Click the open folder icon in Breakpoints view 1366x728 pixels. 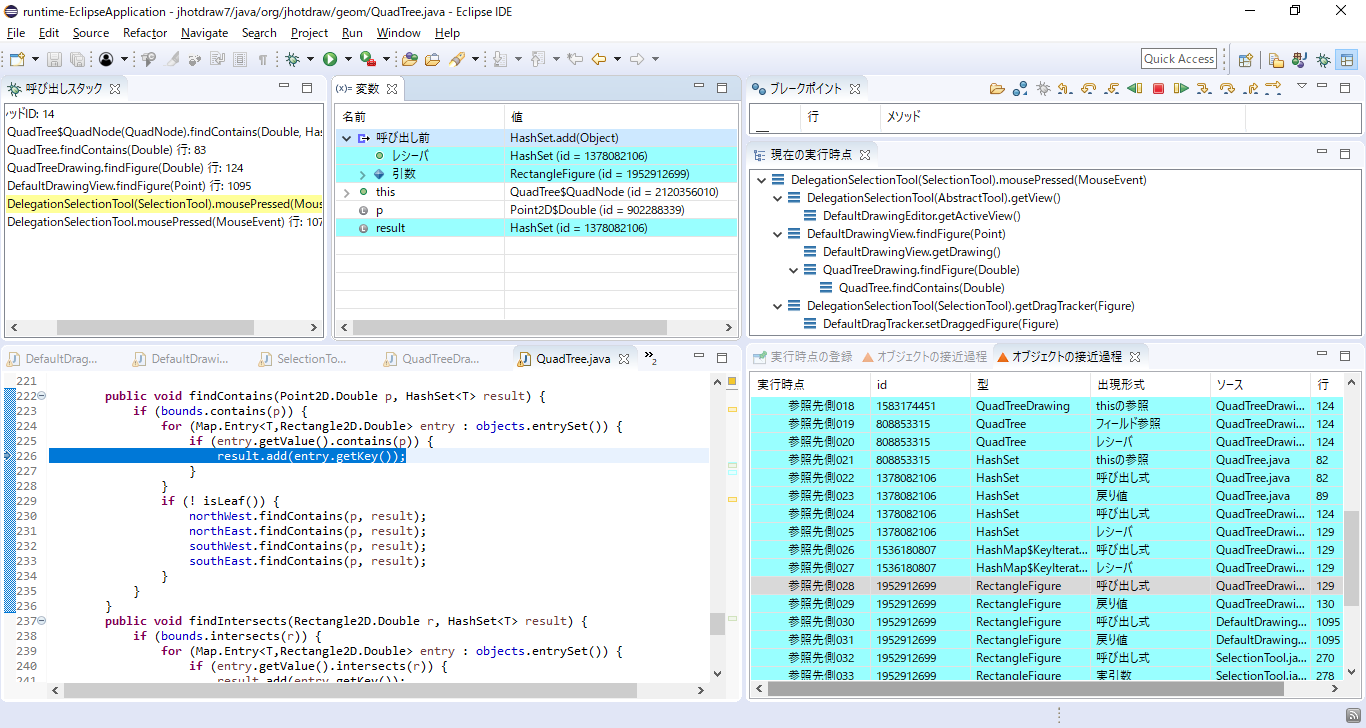(997, 88)
